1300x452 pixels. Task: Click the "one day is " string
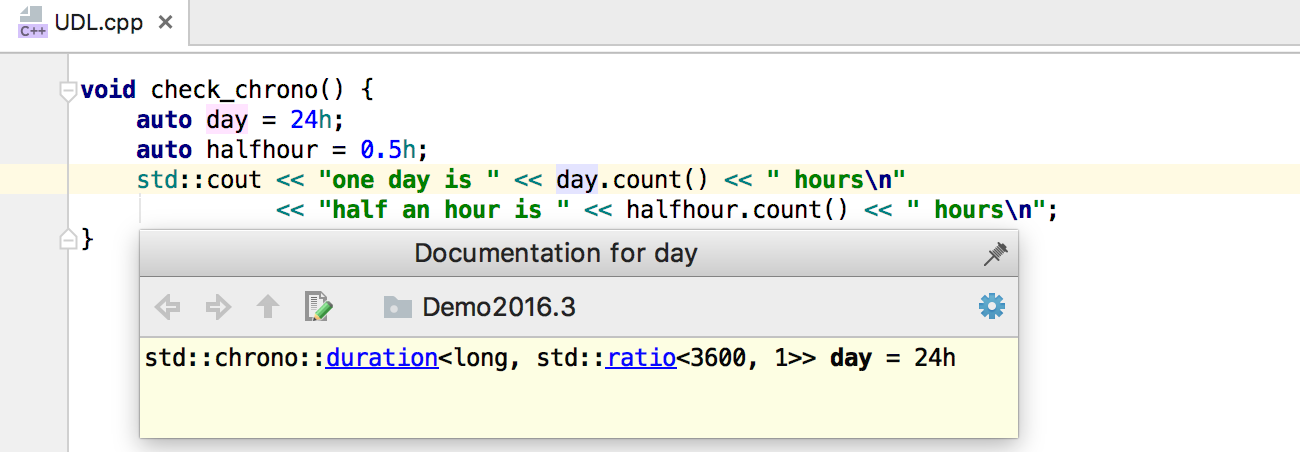pos(410,180)
